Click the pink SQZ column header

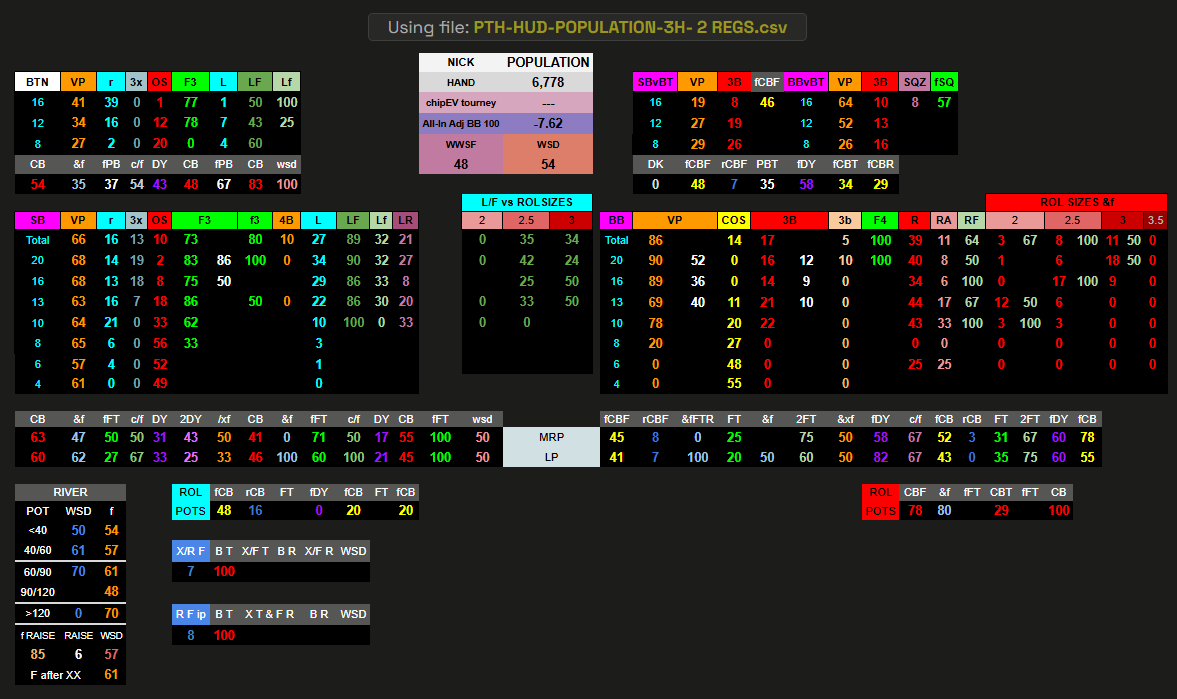pos(914,82)
